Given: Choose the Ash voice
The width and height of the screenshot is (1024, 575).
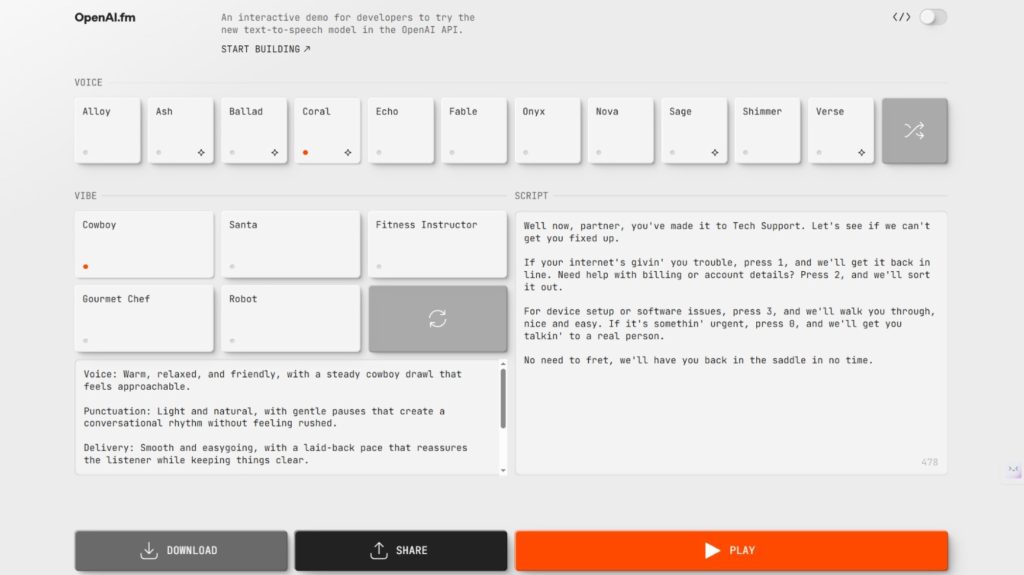Looking at the screenshot, I should pos(181,130).
